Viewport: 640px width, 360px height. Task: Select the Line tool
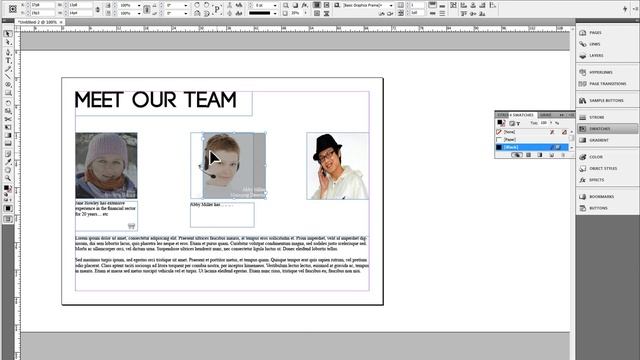(x=8, y=76)
